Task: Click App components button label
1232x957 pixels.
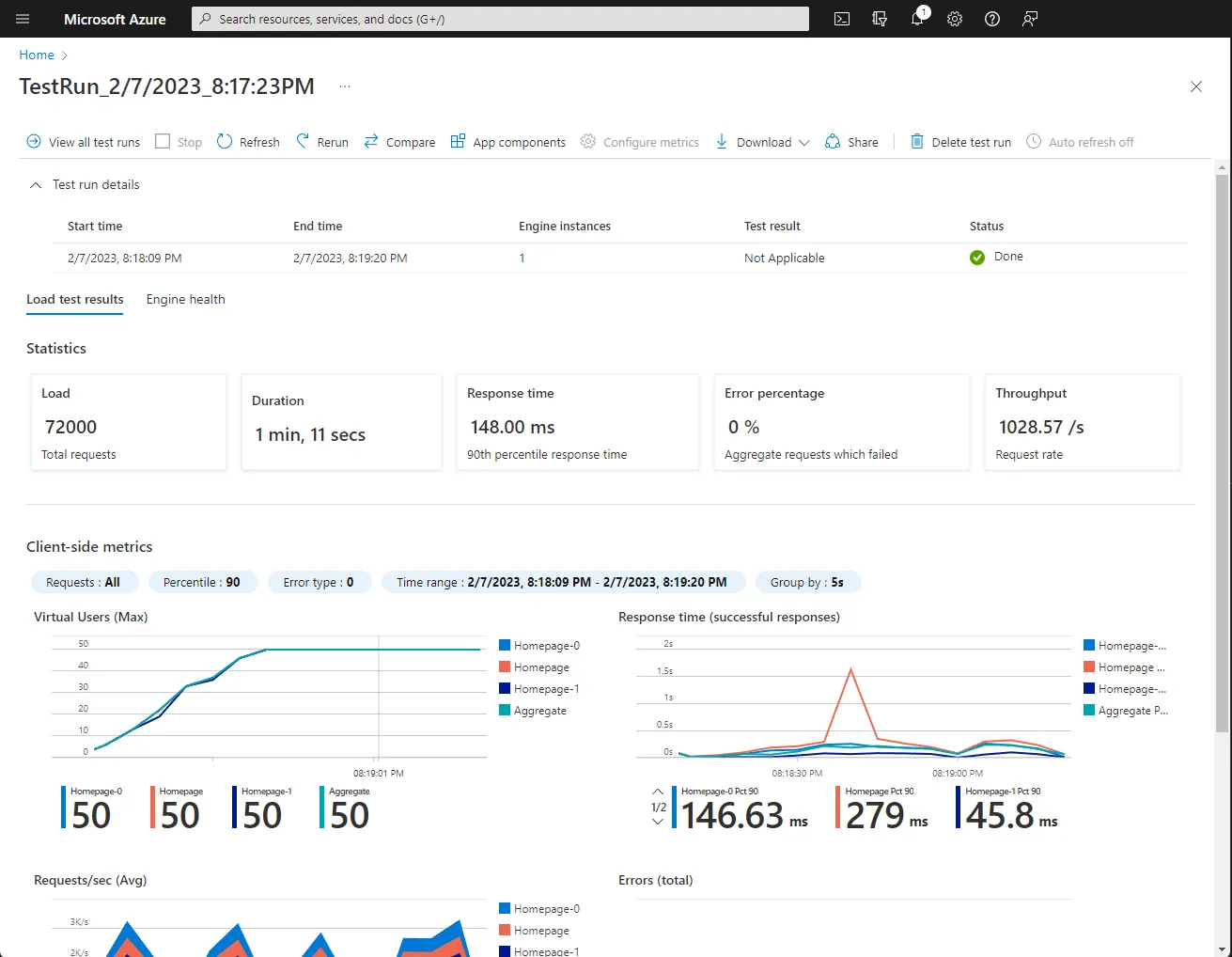Action: pos(520,143)
